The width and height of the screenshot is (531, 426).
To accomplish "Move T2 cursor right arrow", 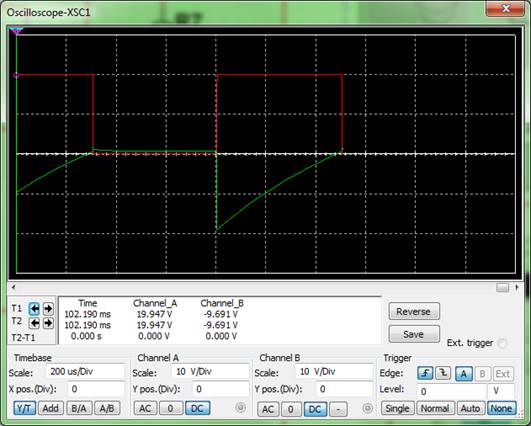I will (x=48, y=323).
